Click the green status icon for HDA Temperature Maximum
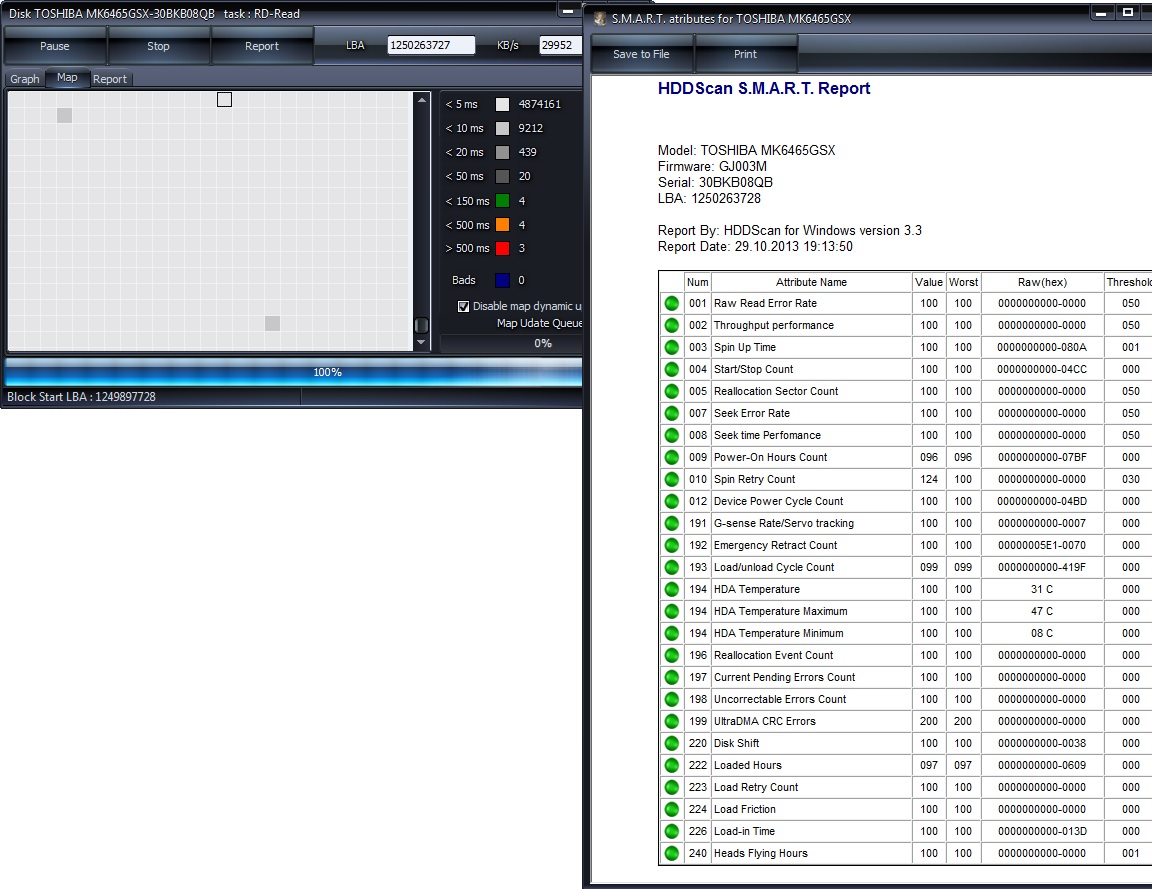 click(x=672, y=611)
